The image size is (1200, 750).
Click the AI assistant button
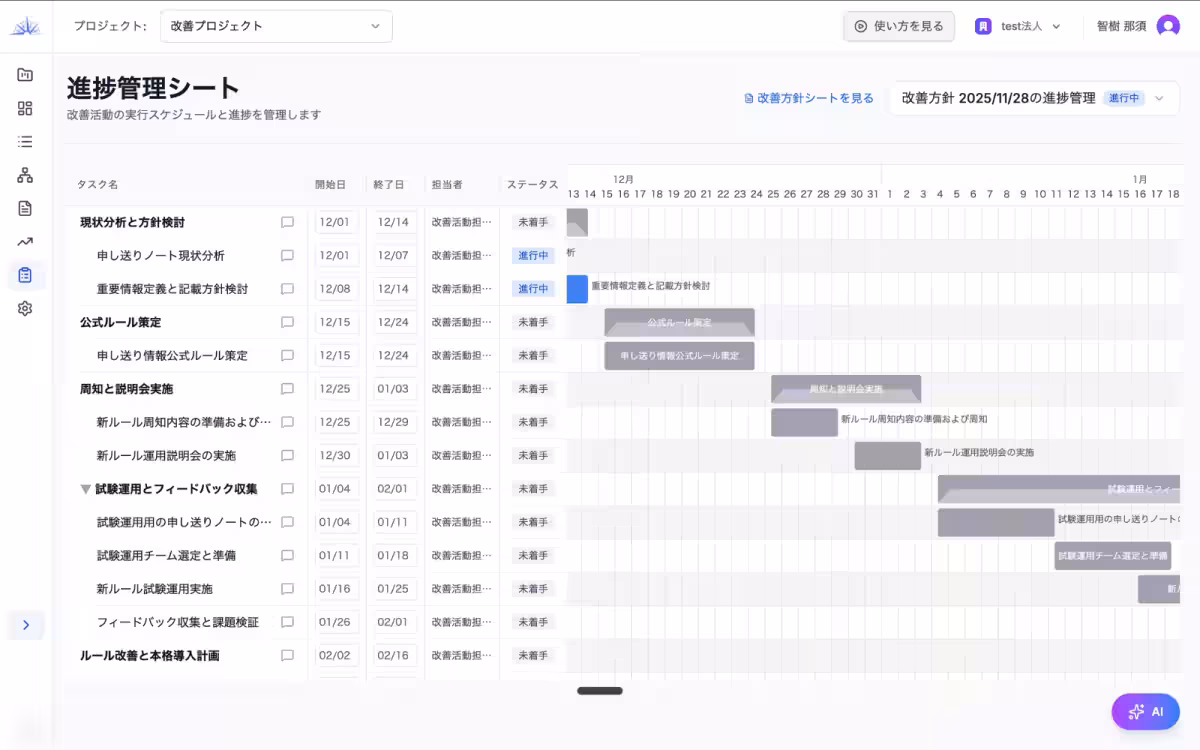pyautogui.click(x=1146, y=712)
